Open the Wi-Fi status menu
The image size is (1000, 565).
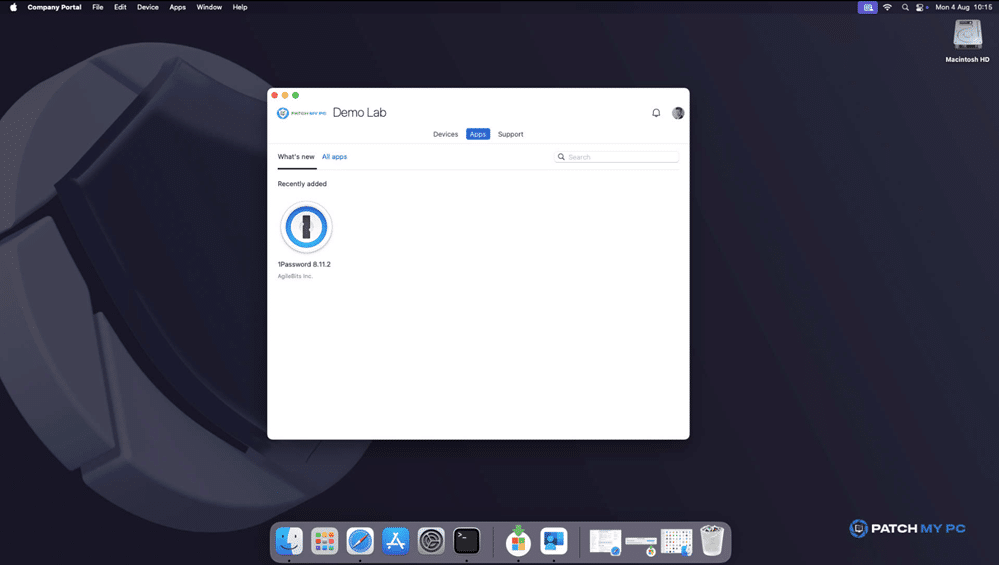point(887,8)
